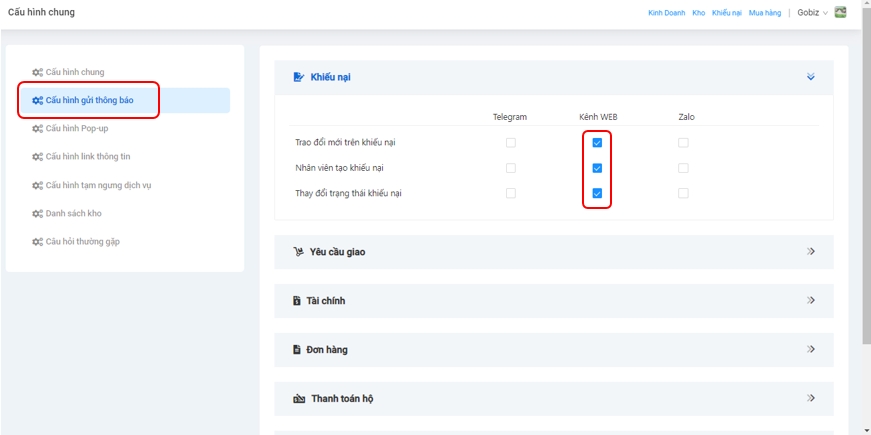
Task: Open Cấu hình link thông tin menu item
Action: [88, 157]
